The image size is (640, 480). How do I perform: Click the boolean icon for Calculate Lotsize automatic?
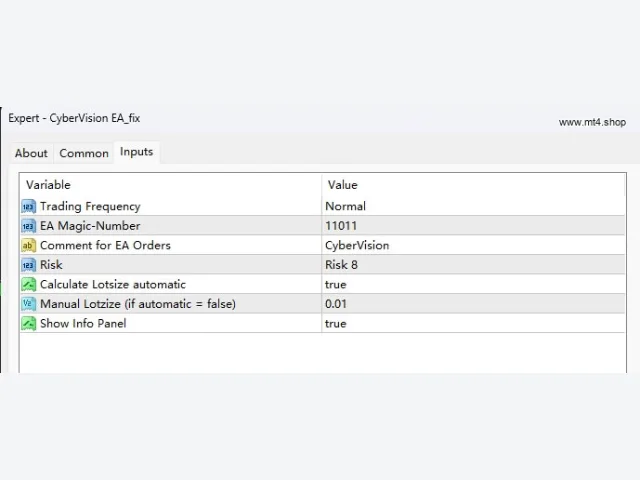pyautogui.click(x=29, y=284)
